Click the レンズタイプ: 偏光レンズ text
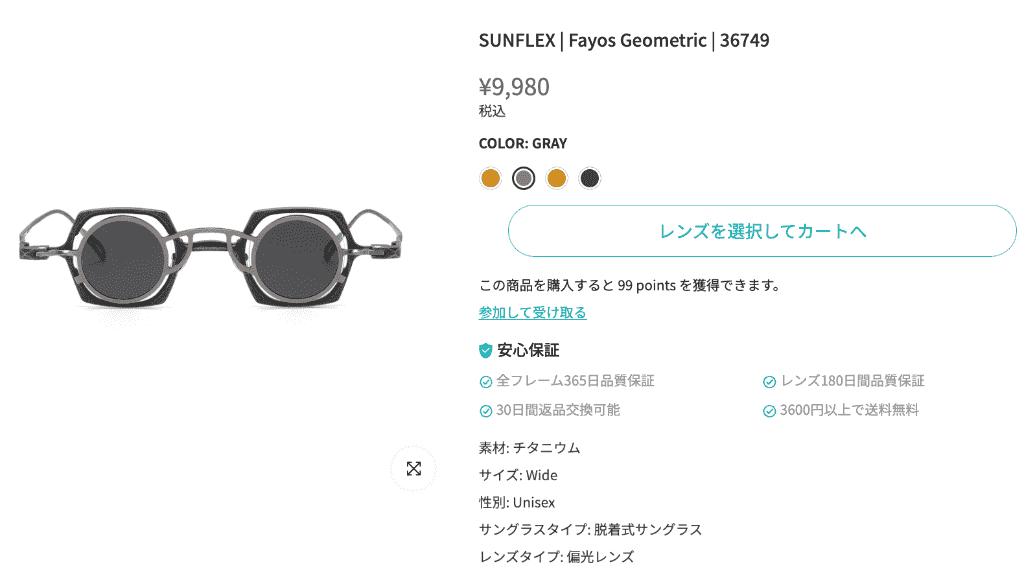1024x570 pixels. [x=556, y=556]
